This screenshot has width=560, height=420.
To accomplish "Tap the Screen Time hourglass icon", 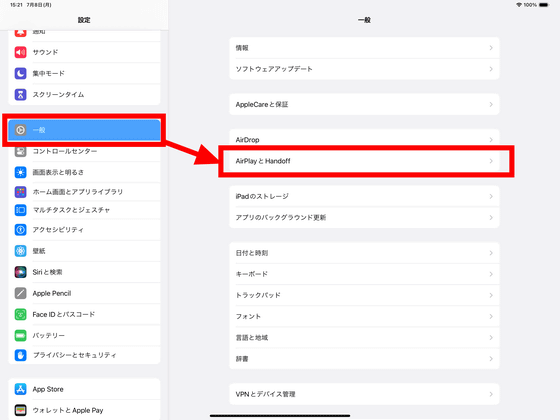I will [x=20, y=95].
